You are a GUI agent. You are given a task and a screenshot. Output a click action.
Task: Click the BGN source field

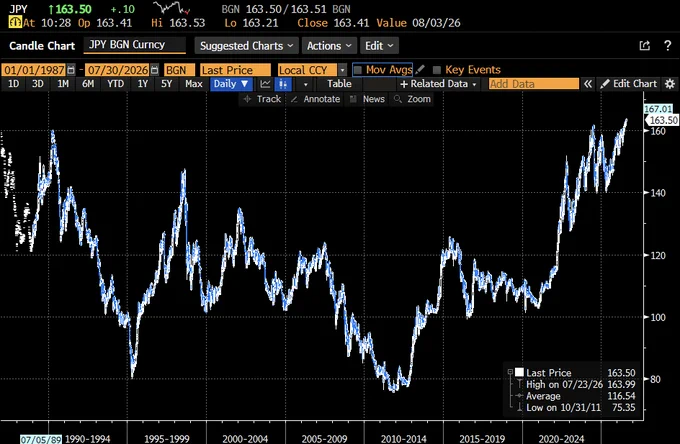point(179,70)
